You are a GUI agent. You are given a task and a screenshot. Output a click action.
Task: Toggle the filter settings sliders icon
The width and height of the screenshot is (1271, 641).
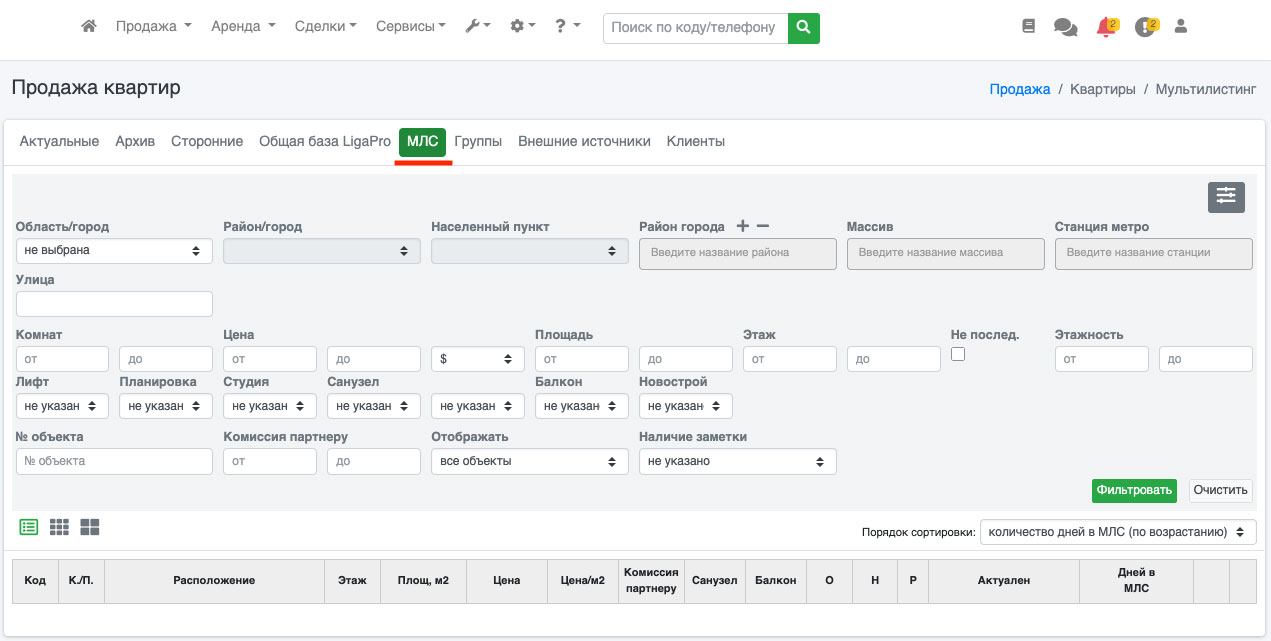[x=1225, y=197]
